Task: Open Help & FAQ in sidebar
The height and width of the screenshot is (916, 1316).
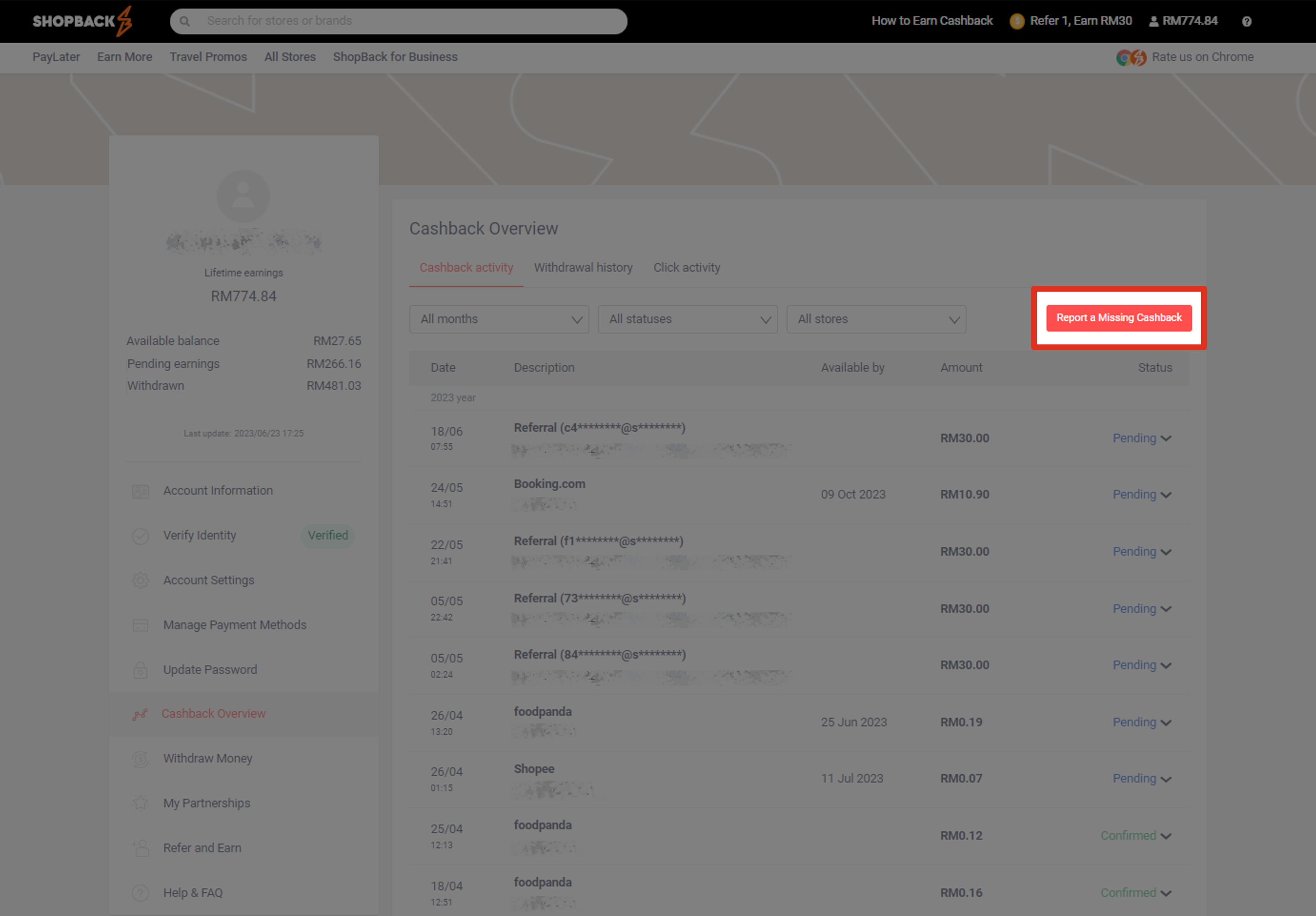Action: (193, 893)
